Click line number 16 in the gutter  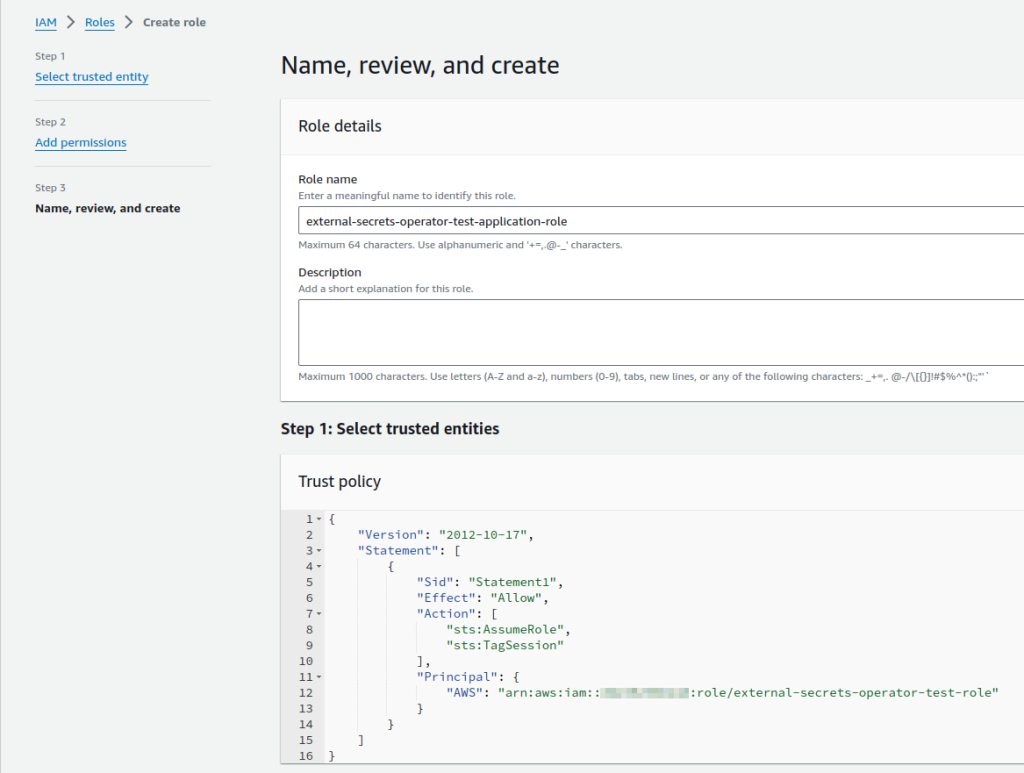point(306,756)
